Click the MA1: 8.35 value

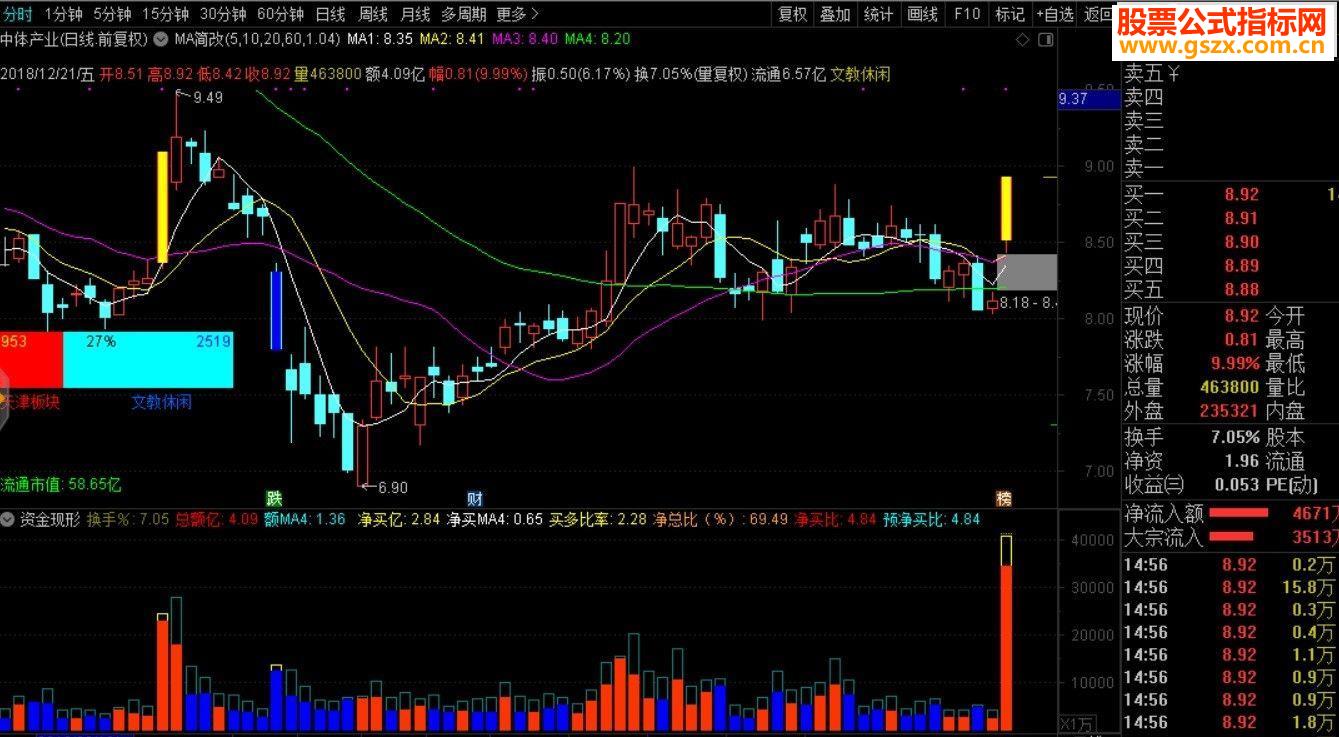coord(379,40)
